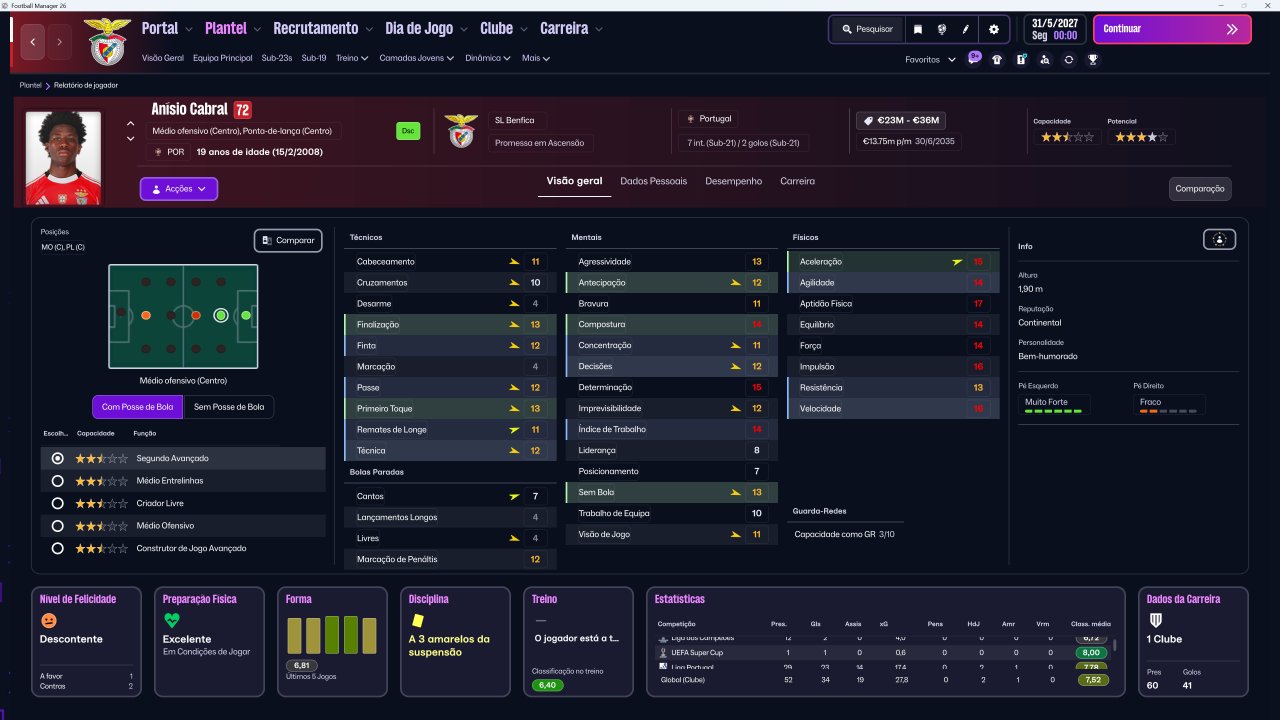
Task: Click the trophy icon in favorites bar
Action: [x=1093, y=59]
